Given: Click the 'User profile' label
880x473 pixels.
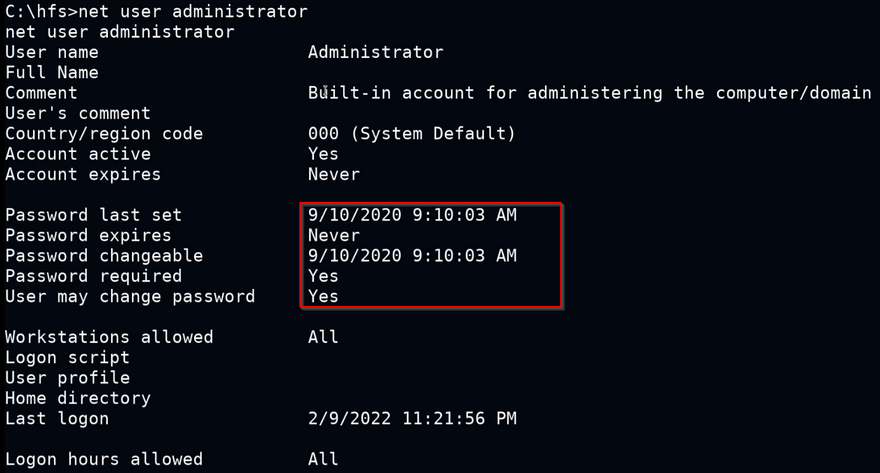Looking at the screenshot, I should [x=67, y=378].
